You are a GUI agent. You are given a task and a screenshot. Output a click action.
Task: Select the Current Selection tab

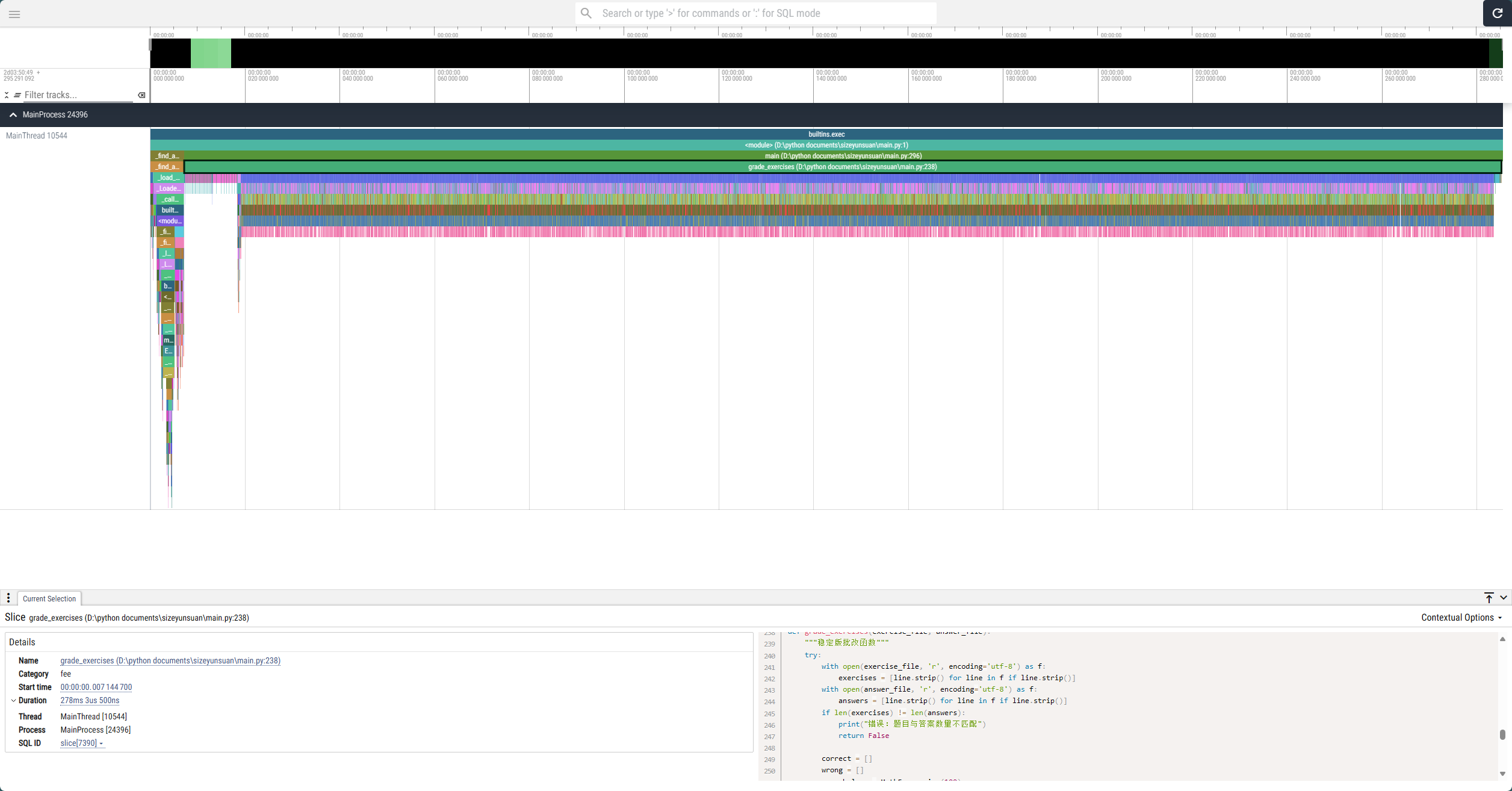(49, 599)
